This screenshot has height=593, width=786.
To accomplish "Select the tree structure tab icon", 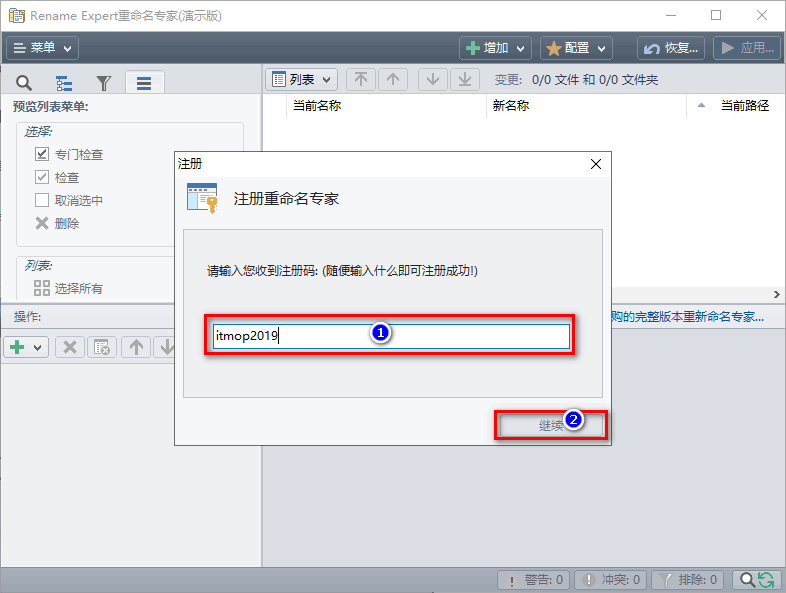I will coord(64,83).
